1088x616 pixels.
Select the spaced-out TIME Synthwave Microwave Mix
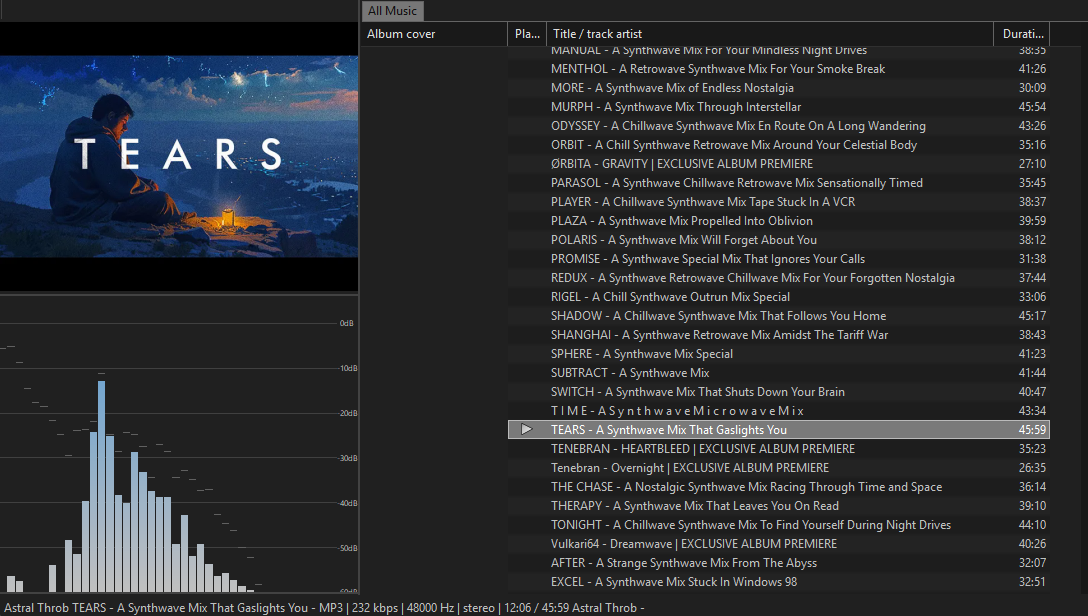[677, 411]
